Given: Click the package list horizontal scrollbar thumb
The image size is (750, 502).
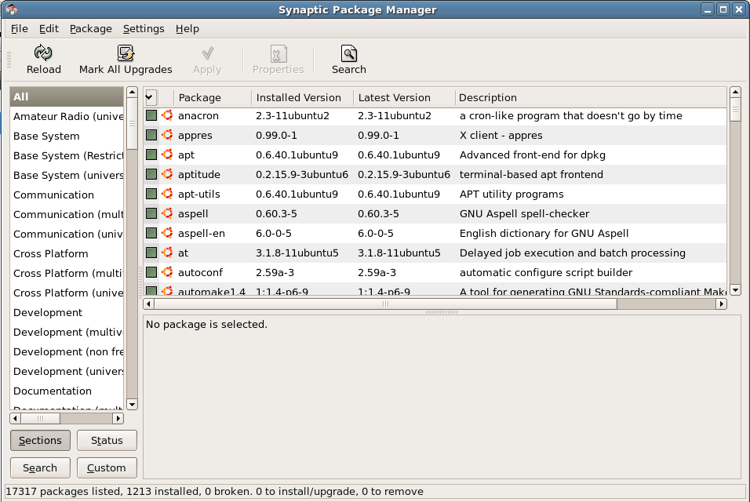Looking at the screenshot, I should pyautogui.click(x=386, y=304).
